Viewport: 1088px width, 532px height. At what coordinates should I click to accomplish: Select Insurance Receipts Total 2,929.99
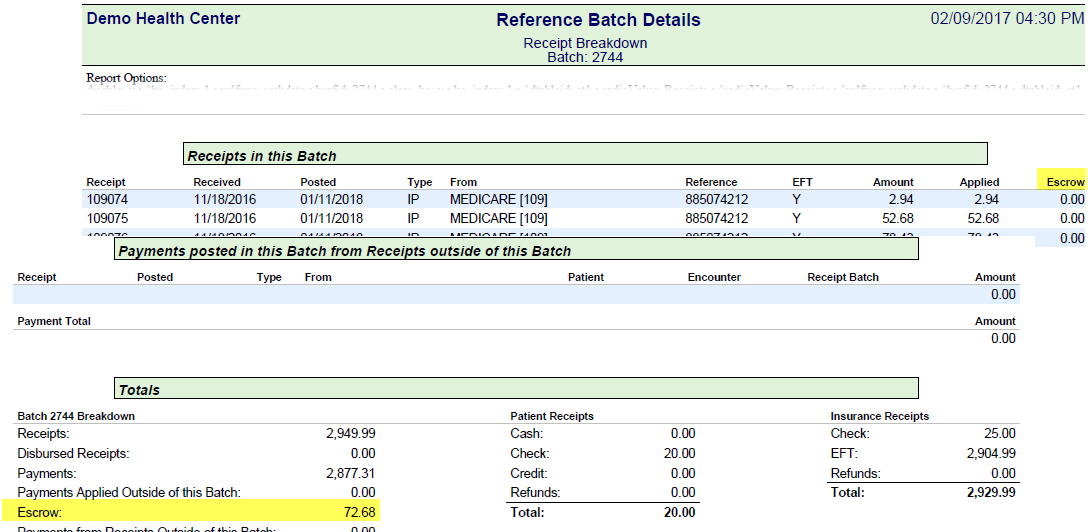click(991, 493)
